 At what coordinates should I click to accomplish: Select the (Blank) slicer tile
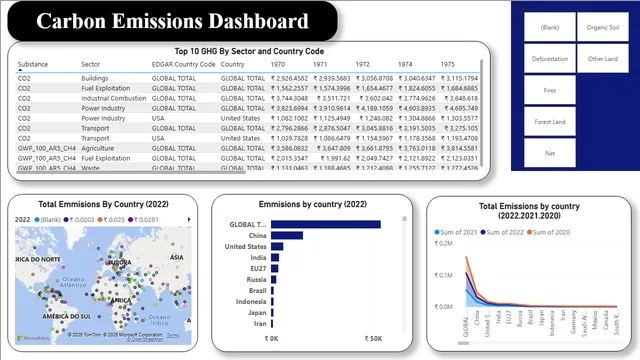point(549,27)
